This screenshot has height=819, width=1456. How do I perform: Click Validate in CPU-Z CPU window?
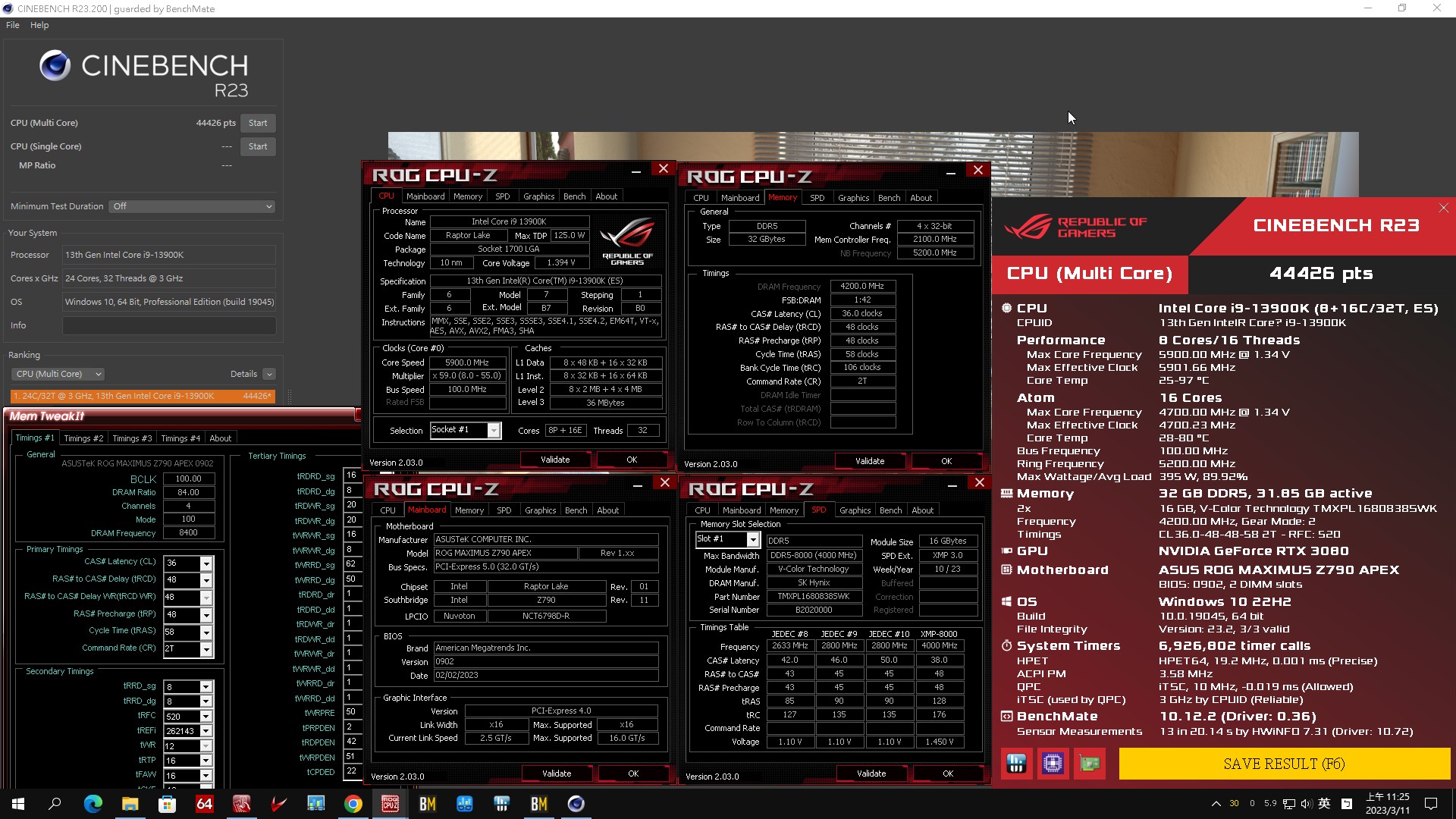coord(555,460)
